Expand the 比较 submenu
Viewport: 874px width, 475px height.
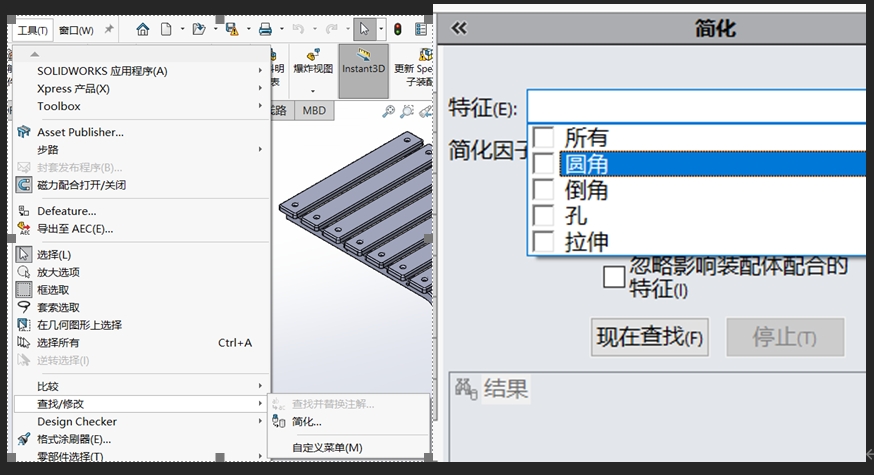pos(260,386)
